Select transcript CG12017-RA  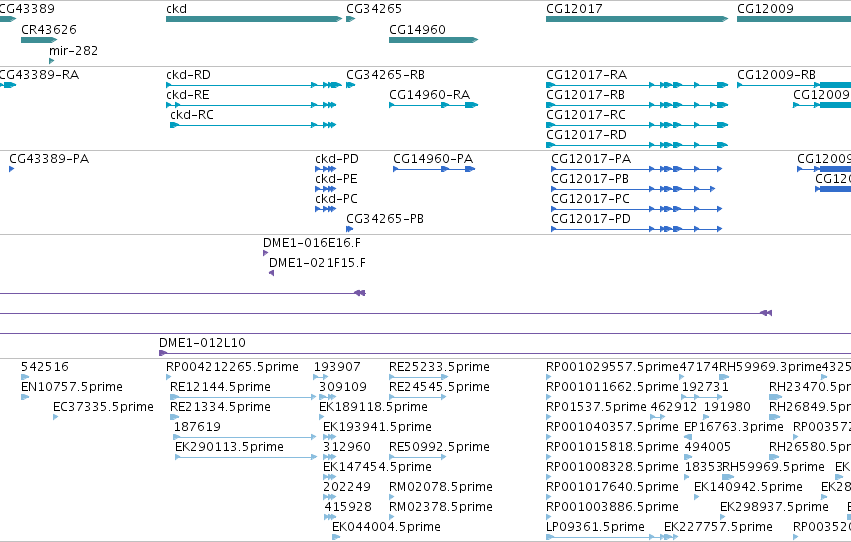[x=637, y=85]
